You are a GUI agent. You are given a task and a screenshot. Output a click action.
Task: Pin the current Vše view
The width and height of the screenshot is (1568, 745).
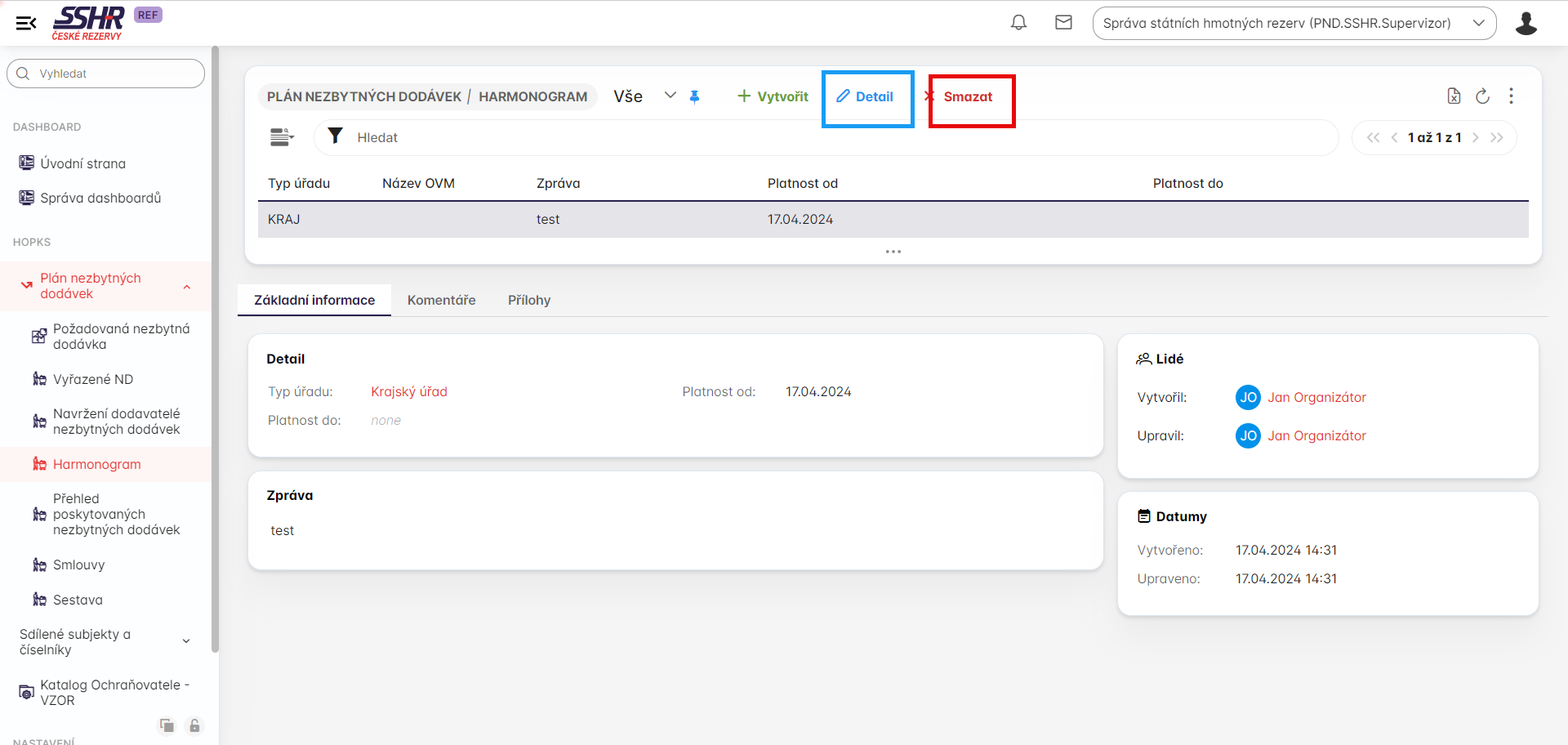[x=694, y=97]
